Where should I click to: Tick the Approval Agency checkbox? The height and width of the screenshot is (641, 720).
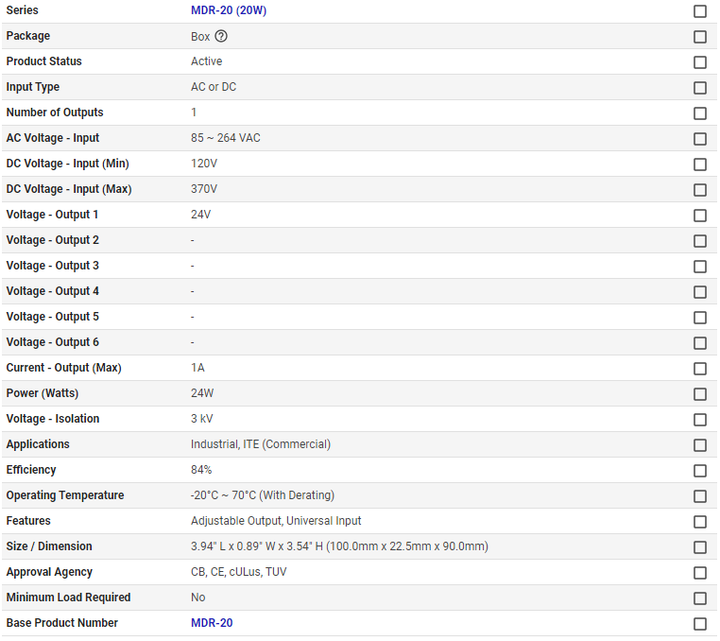[700, 573]
